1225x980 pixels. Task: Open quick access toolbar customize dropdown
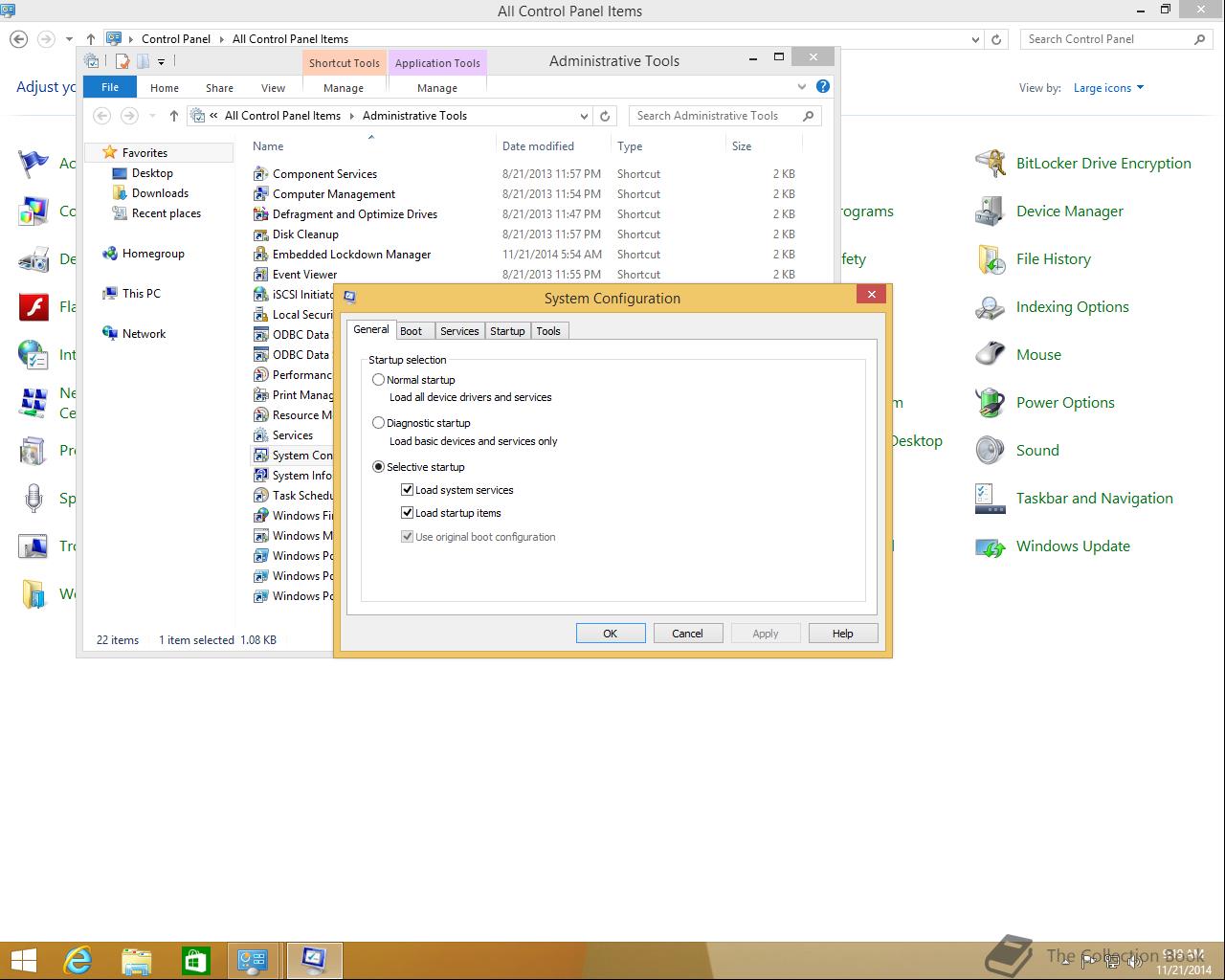click(161, 61)
